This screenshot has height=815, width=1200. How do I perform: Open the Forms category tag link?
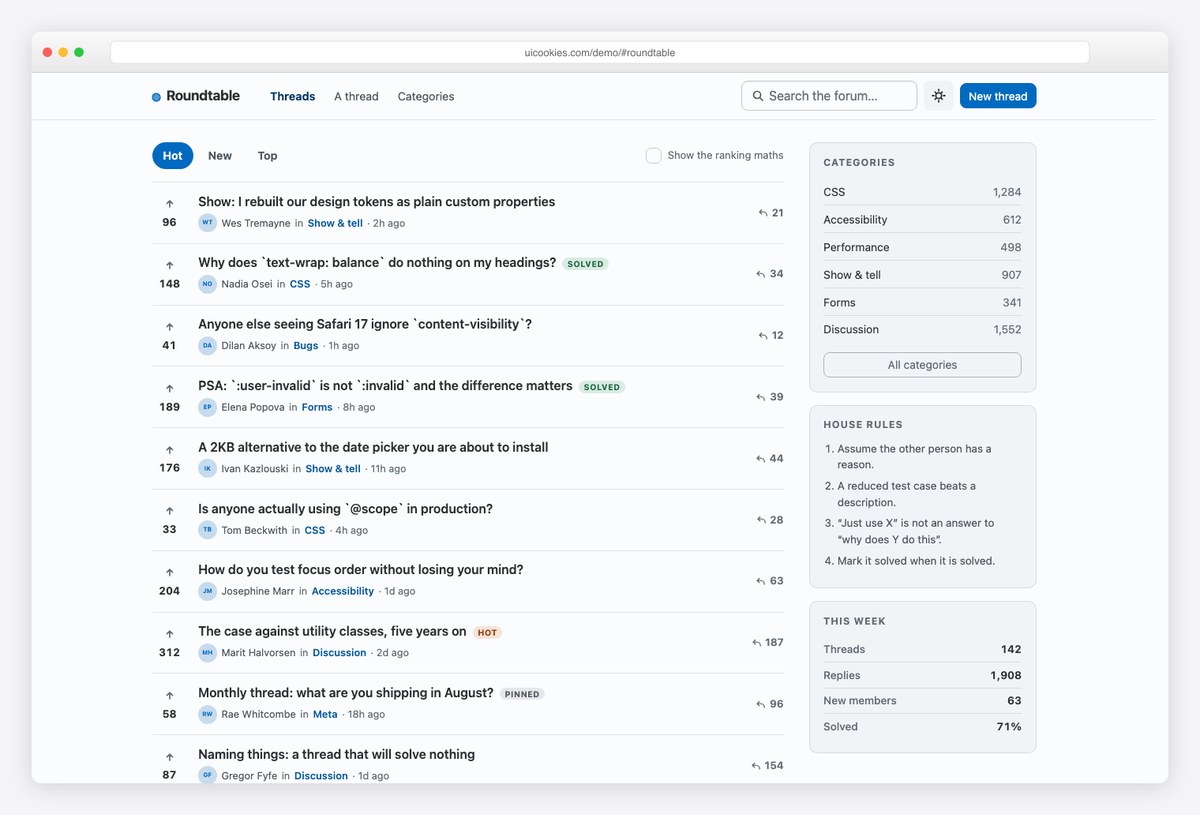pos(317,407)
